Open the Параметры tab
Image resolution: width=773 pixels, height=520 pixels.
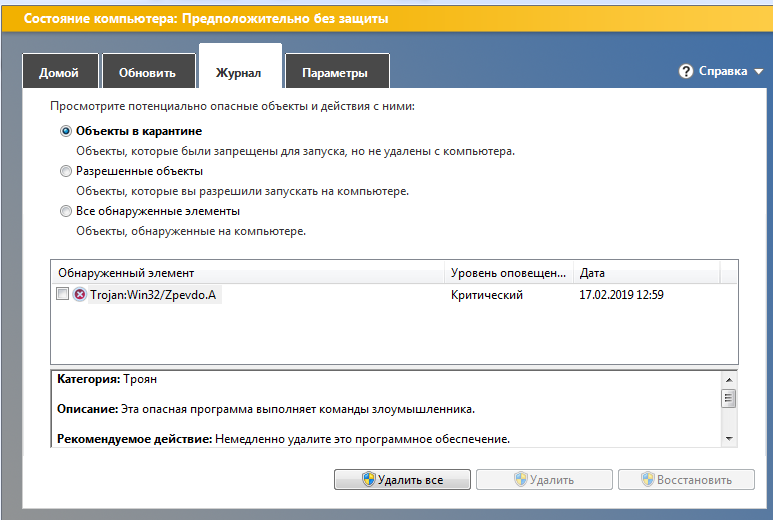[x=337, y=71]
